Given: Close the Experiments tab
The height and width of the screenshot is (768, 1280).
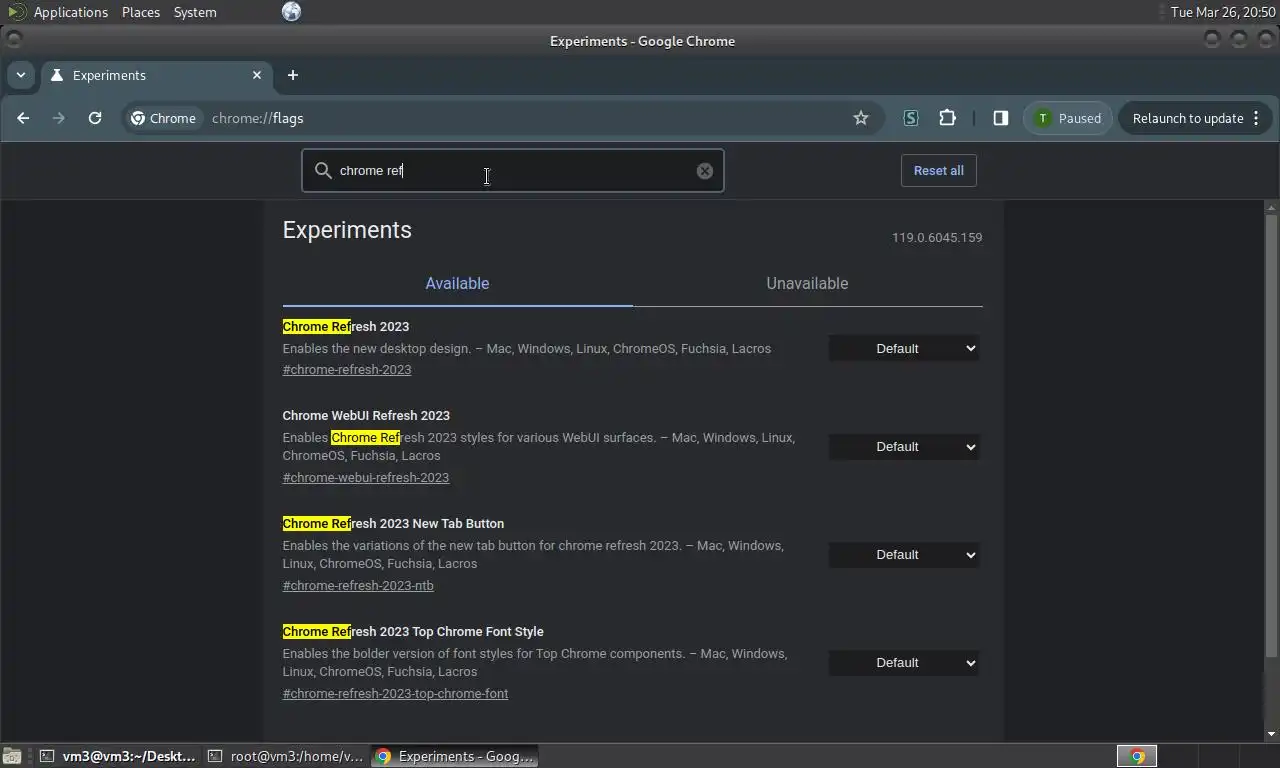Looking at the screenshot, I should pos(257,75).
